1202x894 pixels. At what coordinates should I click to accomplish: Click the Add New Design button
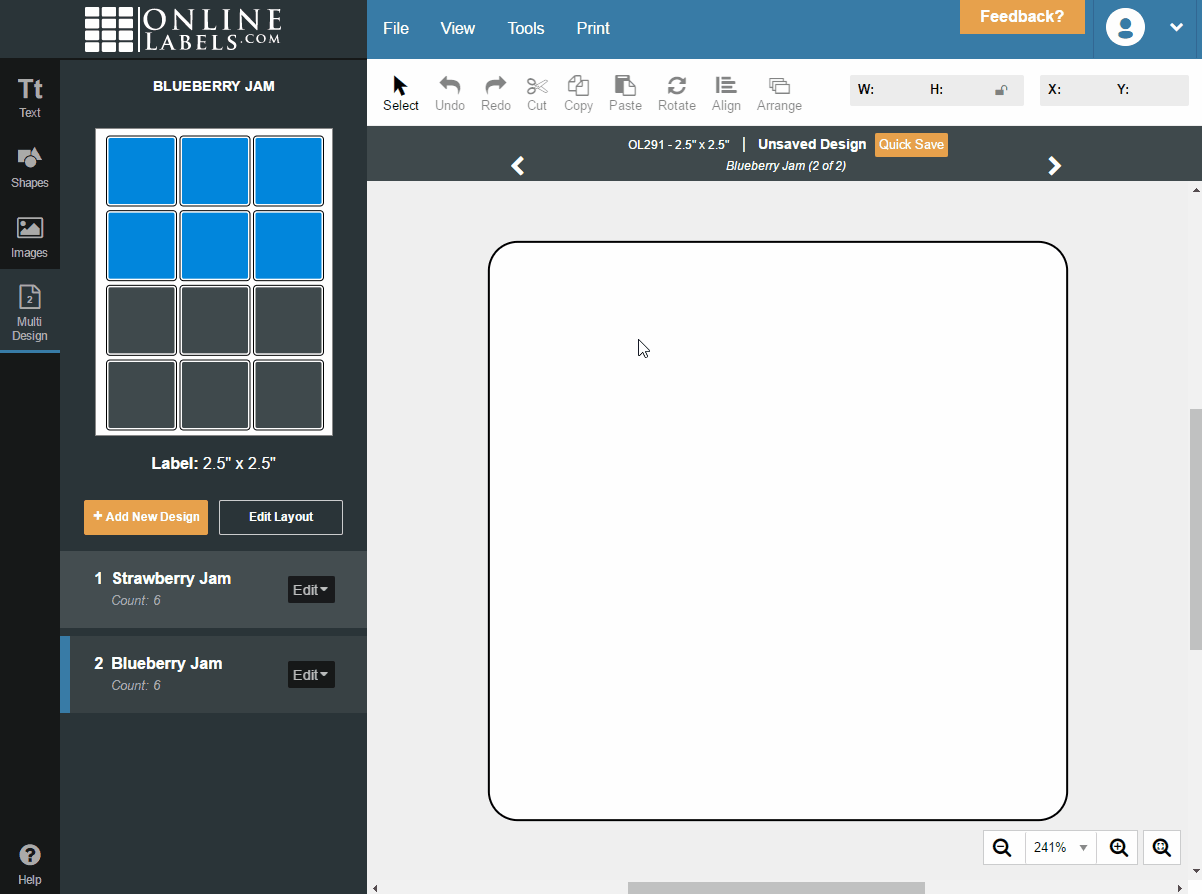point(145,517)
